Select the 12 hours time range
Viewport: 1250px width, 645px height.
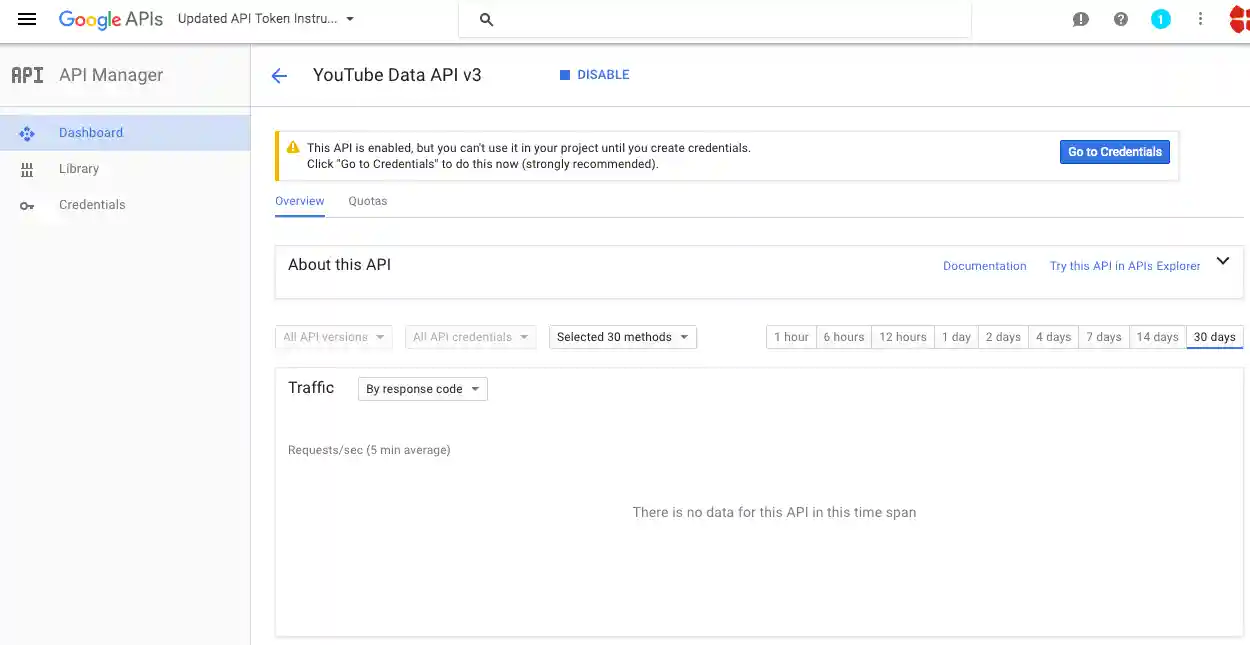[x=903, y=337]
